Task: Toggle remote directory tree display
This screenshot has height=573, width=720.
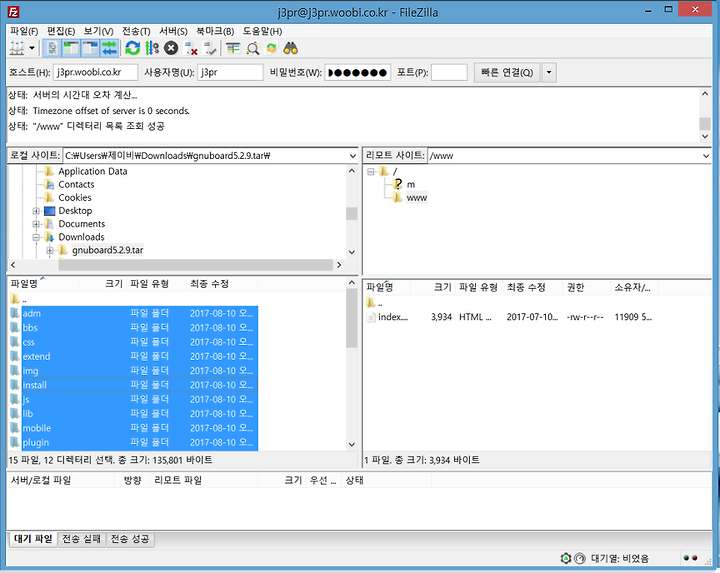Action: [x=90, y=48]
